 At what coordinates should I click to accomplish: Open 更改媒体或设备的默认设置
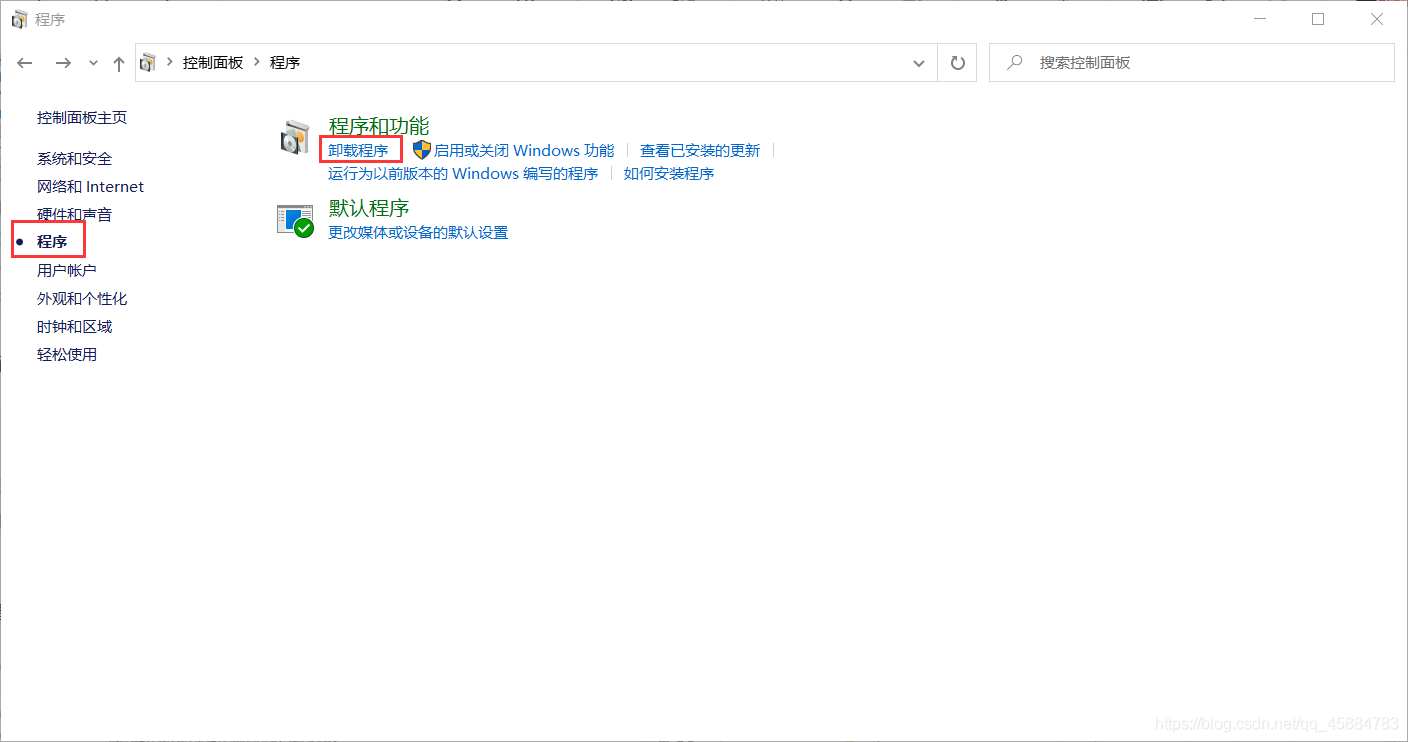point(418,232)
